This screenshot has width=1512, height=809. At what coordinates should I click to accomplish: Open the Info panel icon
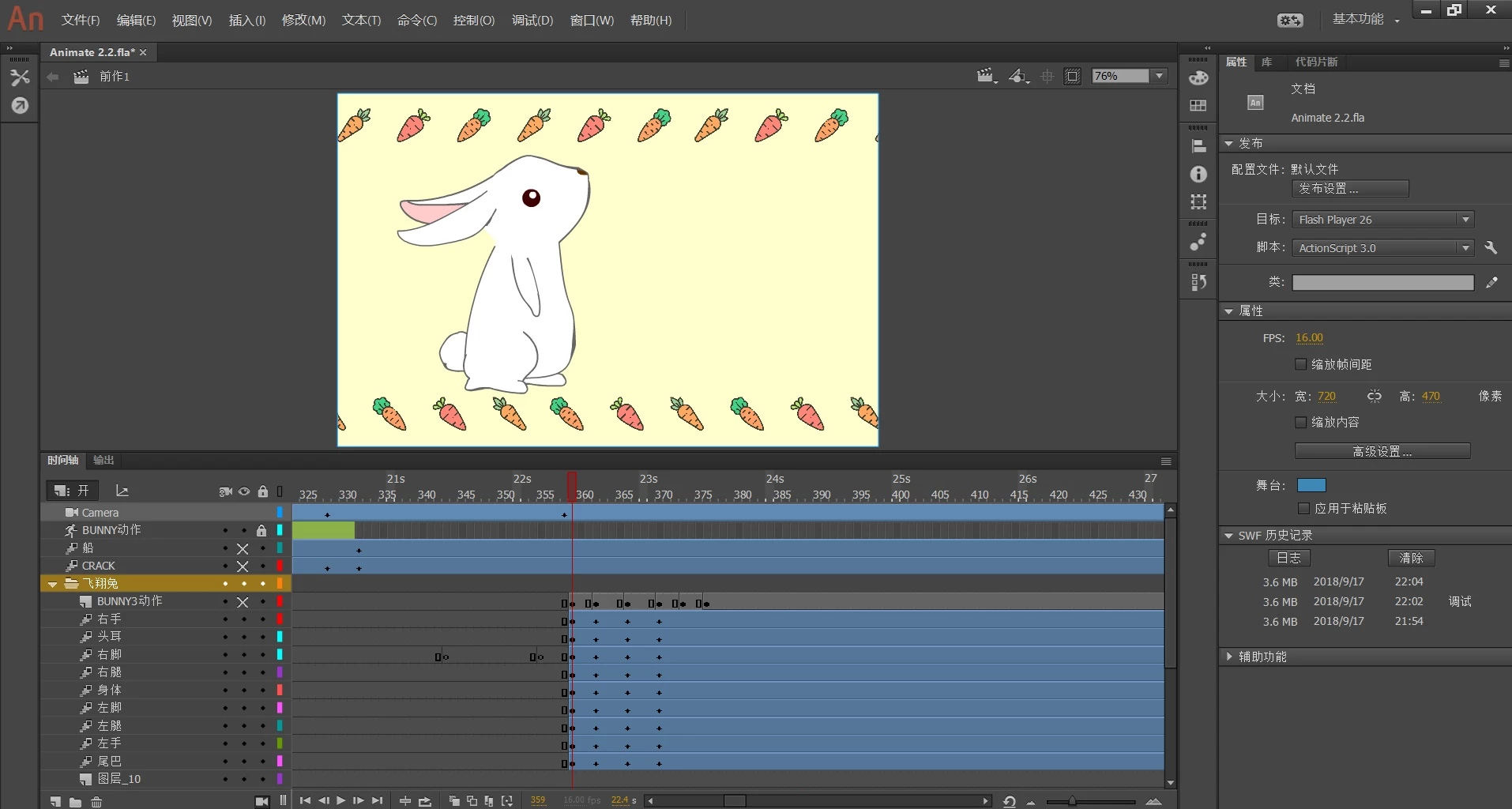(1198, 175)
